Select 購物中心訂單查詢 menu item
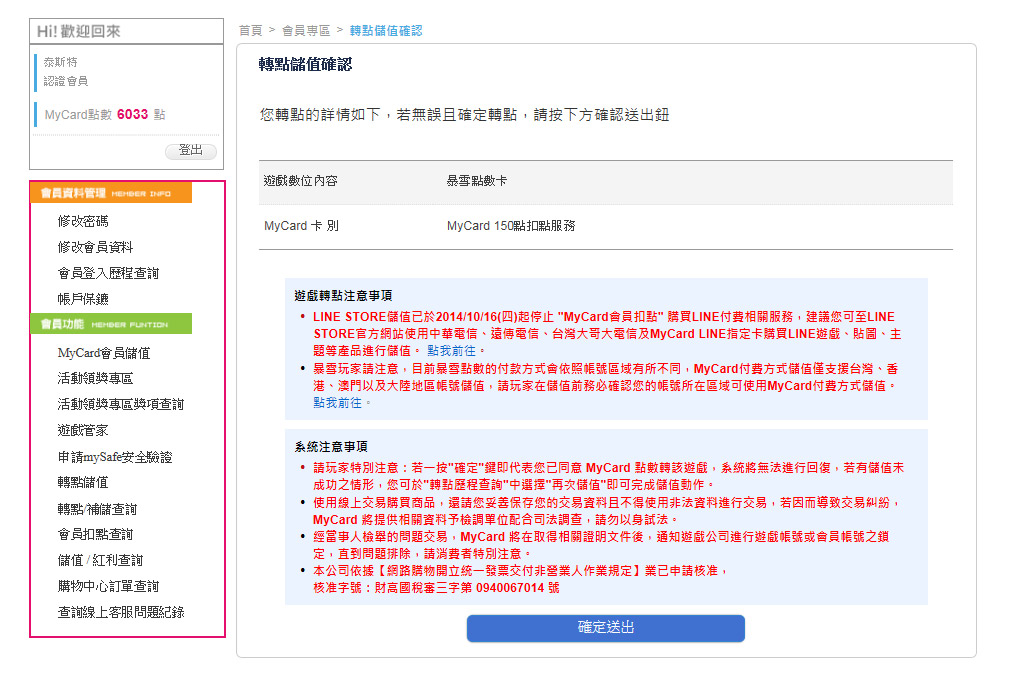 point(108,586)
